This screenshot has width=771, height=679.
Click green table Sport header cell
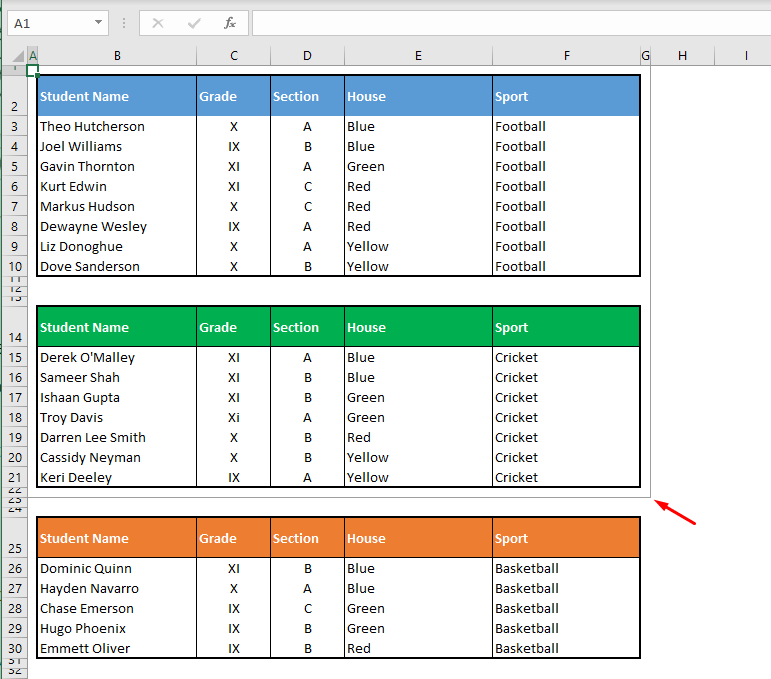tap(566, 327)
